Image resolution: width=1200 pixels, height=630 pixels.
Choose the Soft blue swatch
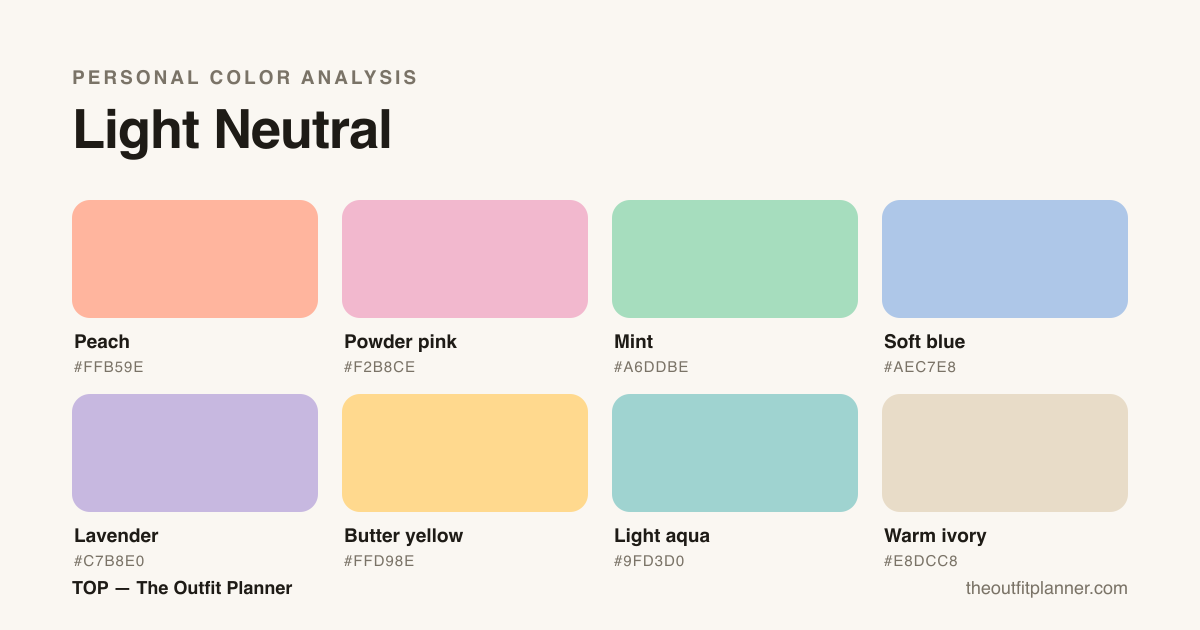click(1005, 259)
